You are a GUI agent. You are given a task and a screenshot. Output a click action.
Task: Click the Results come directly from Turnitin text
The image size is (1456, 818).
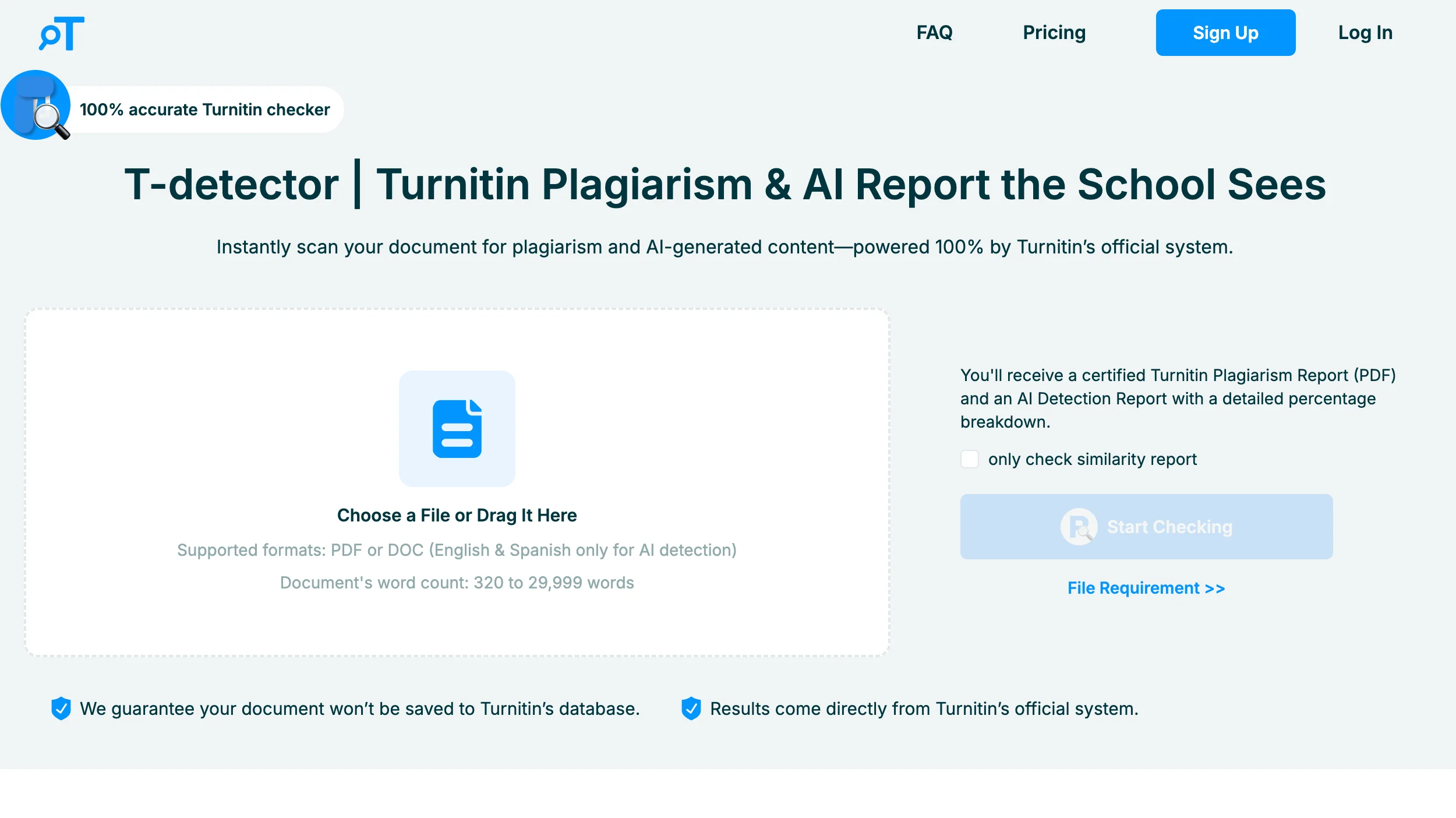click(924, 708)
